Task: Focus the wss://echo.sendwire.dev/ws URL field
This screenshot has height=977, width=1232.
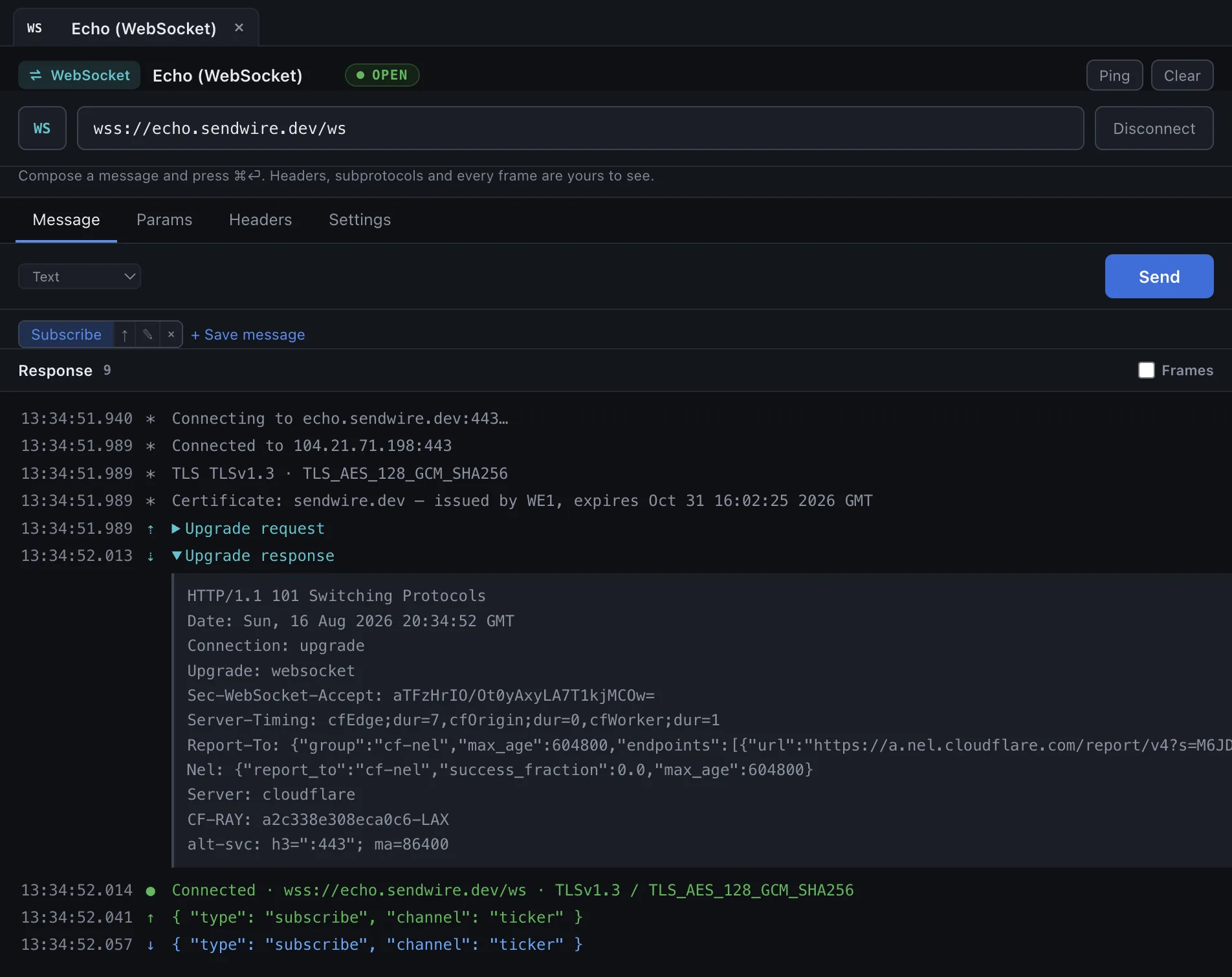Action: click(x=580, y=128)
